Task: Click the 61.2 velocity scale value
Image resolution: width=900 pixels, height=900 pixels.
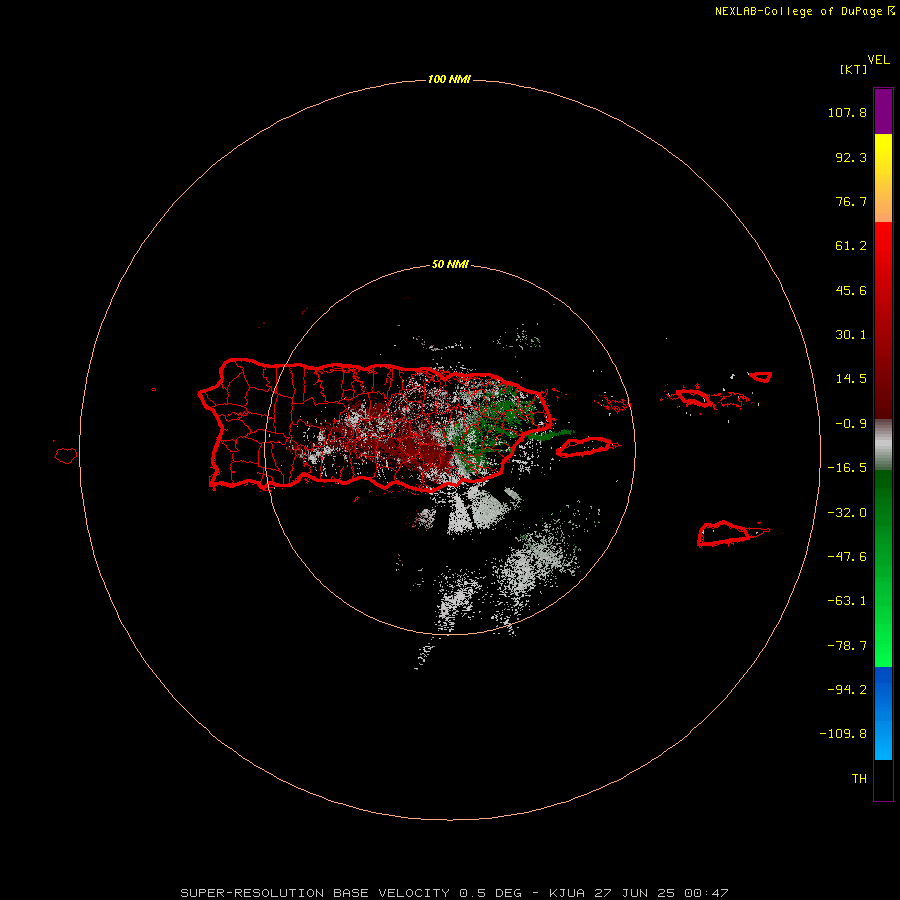Action: click(851, 246)
